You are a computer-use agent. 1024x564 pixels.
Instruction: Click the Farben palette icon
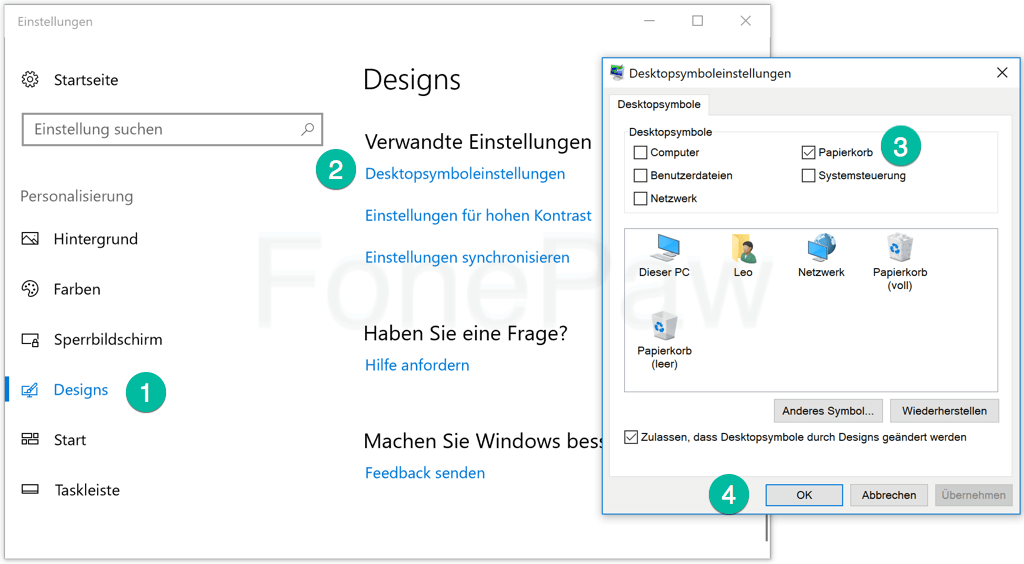(x=30, y=289)
